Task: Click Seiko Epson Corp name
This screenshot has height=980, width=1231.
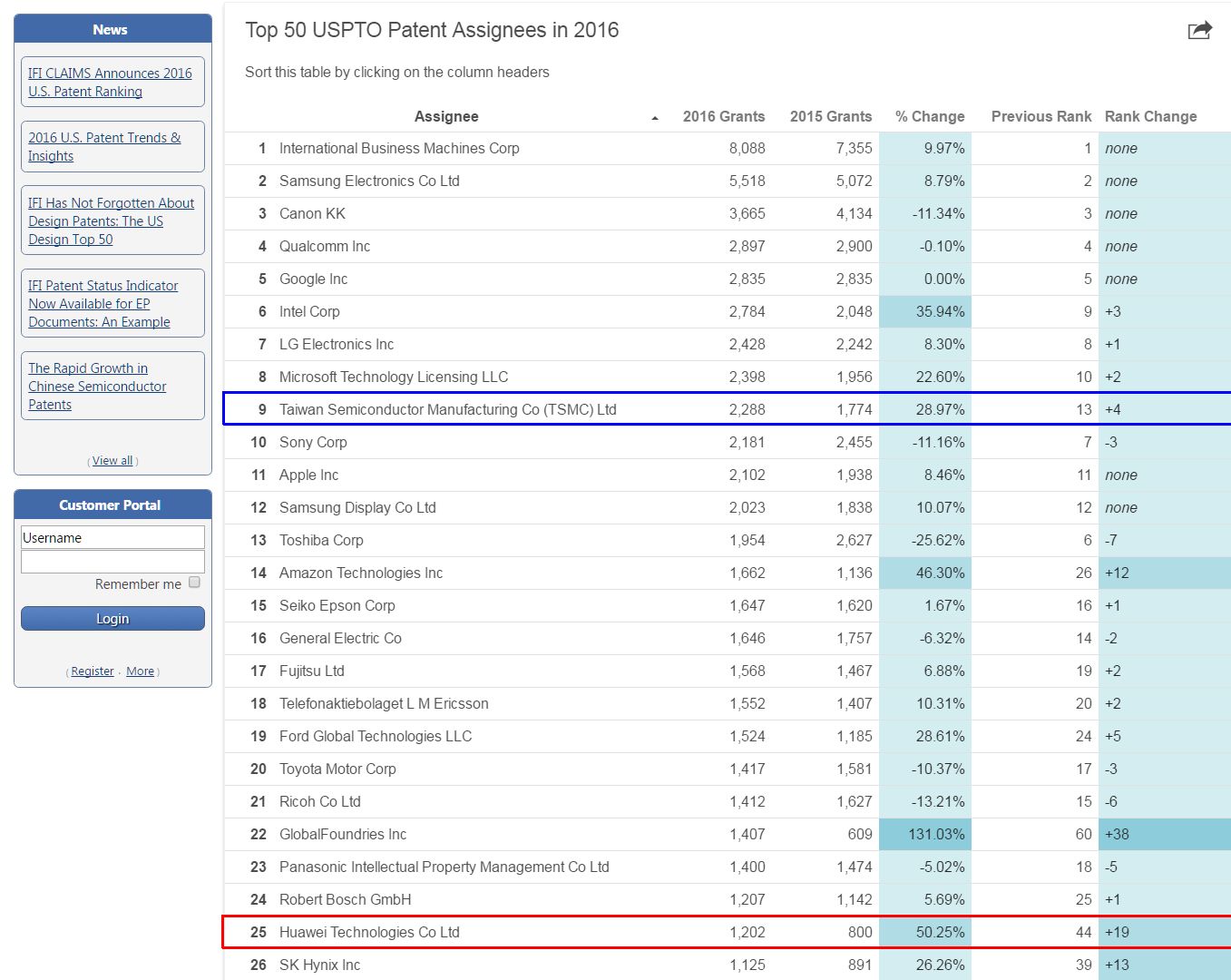Action: 337,605
